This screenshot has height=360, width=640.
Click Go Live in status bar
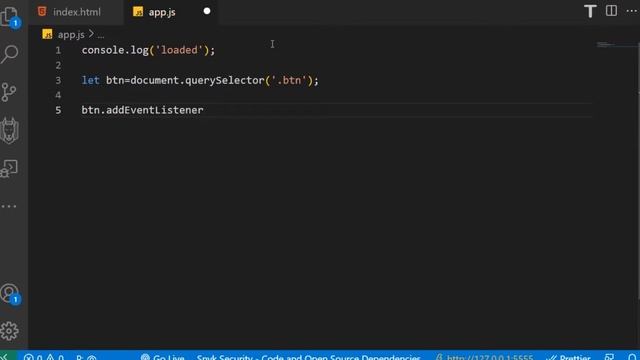coord(162,357)
